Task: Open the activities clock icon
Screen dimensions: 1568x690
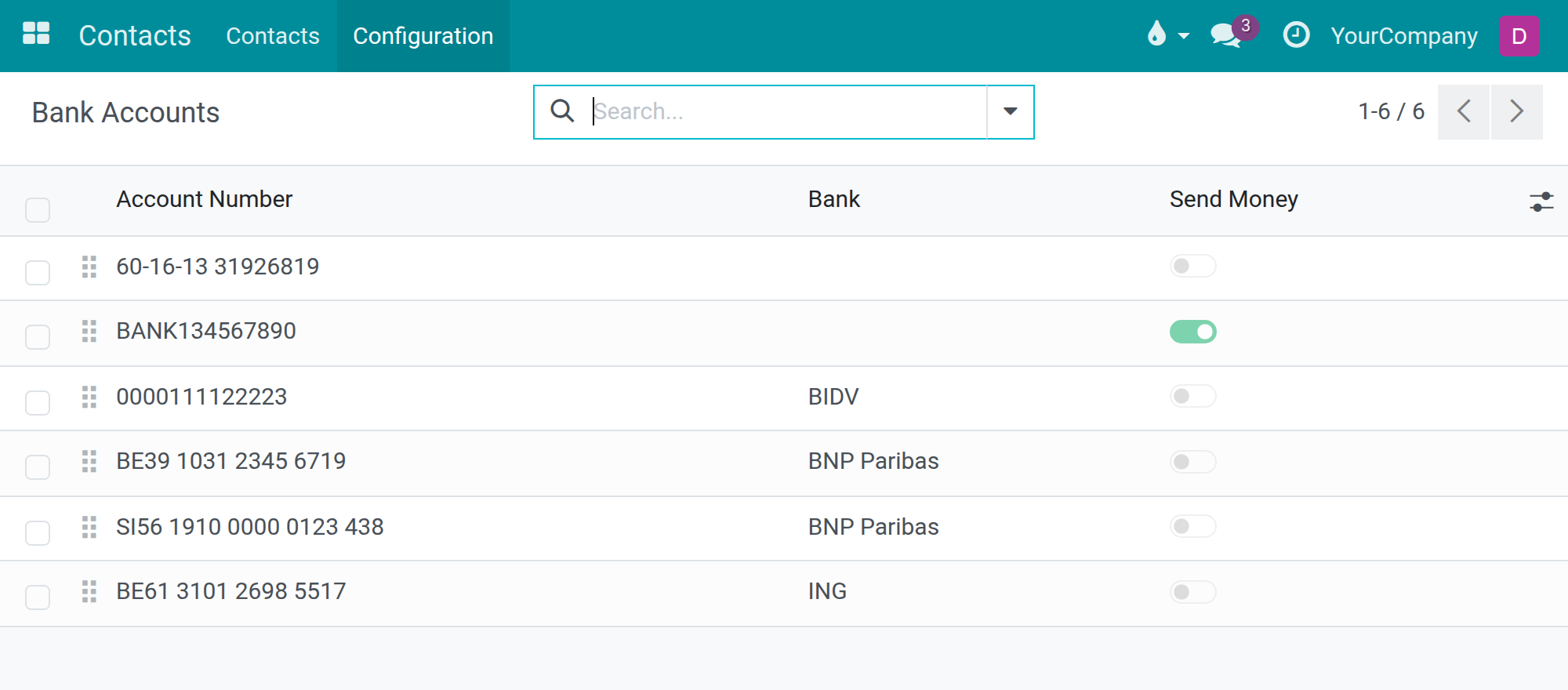Action: 1296,35
